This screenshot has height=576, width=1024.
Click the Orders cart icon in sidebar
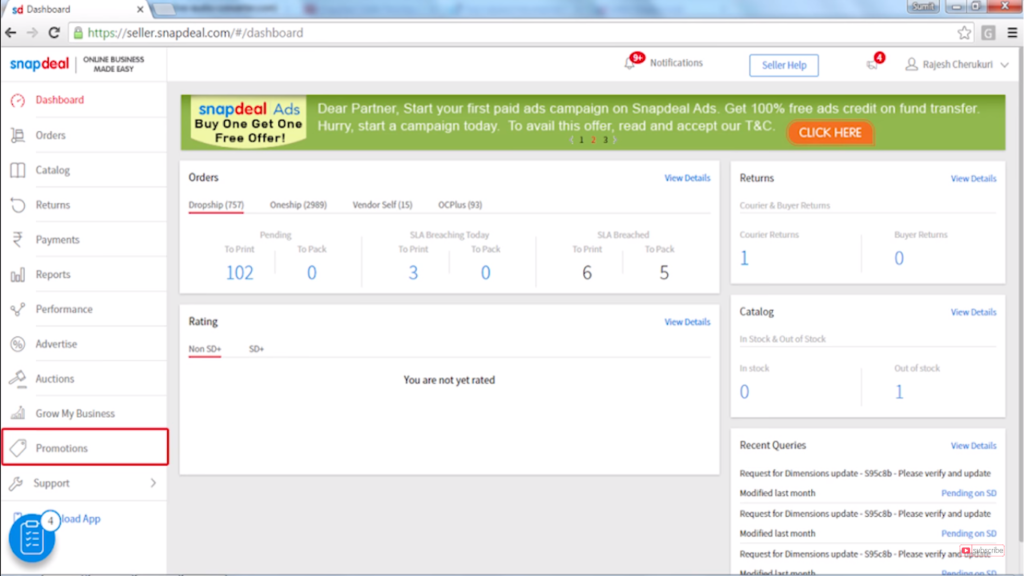[18, 135]
